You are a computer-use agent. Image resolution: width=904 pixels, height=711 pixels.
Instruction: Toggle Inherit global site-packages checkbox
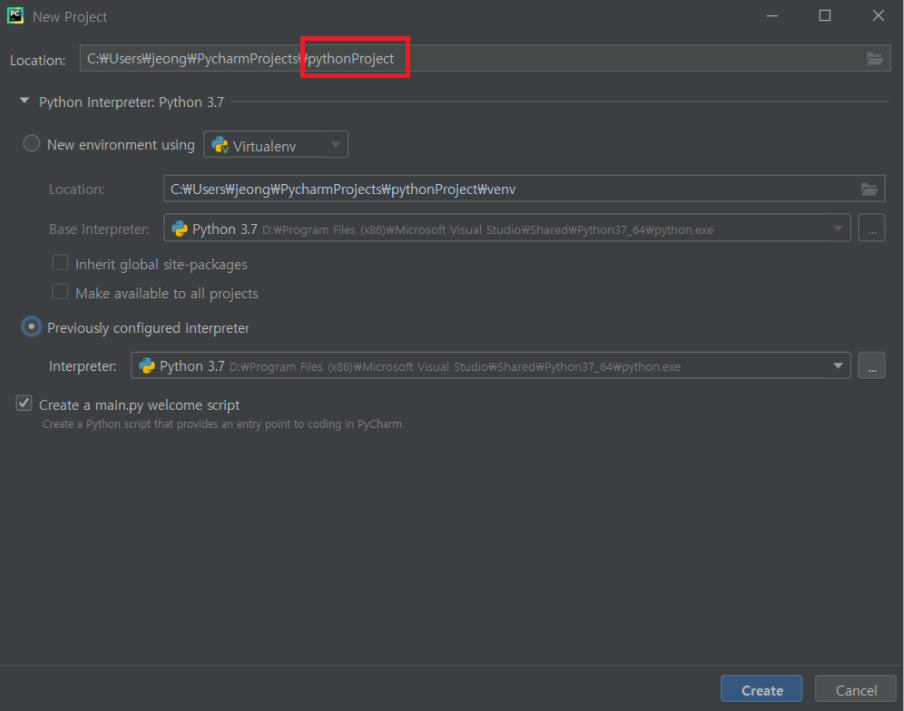(60, 263)
